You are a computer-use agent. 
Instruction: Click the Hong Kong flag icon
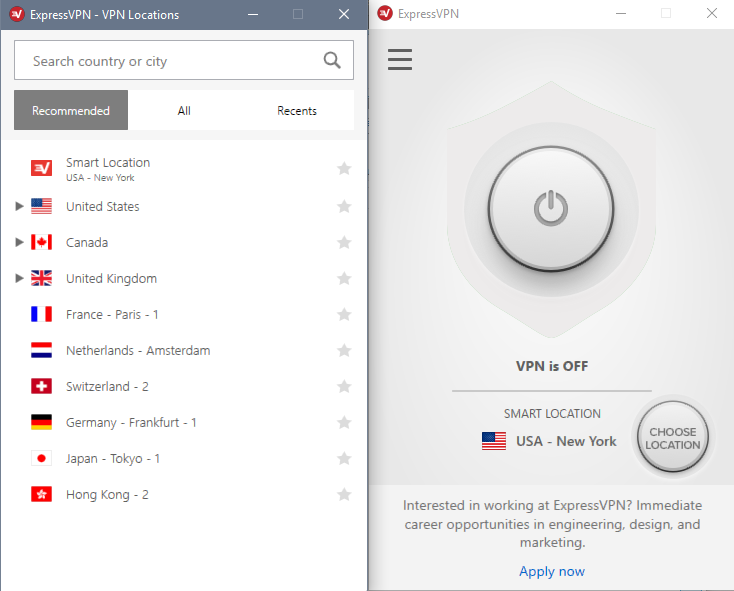(x=41, y=495)
